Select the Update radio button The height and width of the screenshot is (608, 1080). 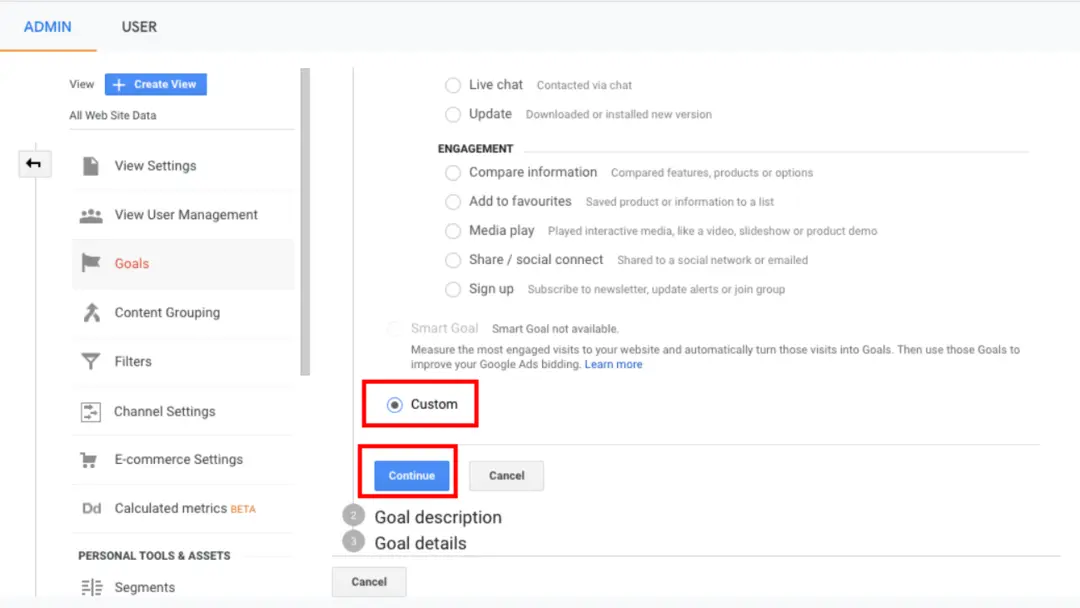tap(453, 114)
